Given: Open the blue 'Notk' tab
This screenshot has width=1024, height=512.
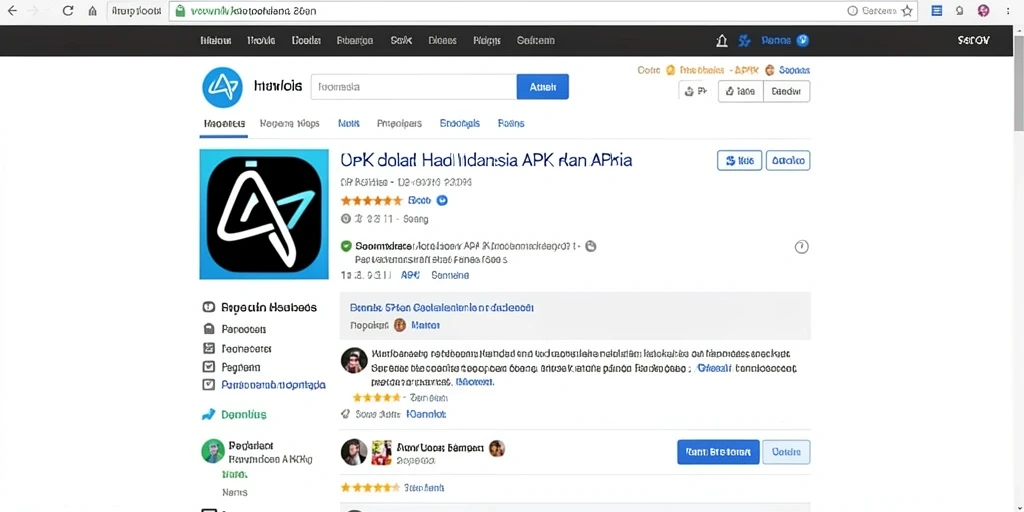Looking at the screenshot, I should tap(349, 123).
